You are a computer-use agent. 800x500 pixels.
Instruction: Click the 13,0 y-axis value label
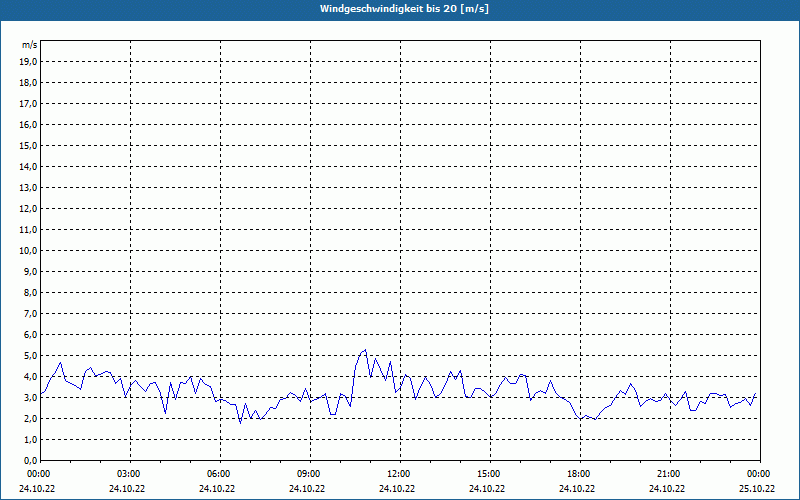[29, 187]
